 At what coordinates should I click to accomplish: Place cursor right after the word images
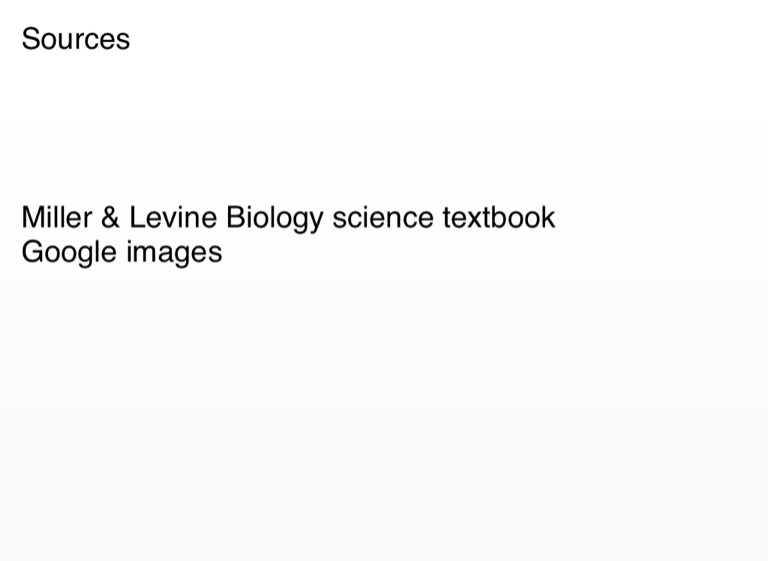point(224,252)
